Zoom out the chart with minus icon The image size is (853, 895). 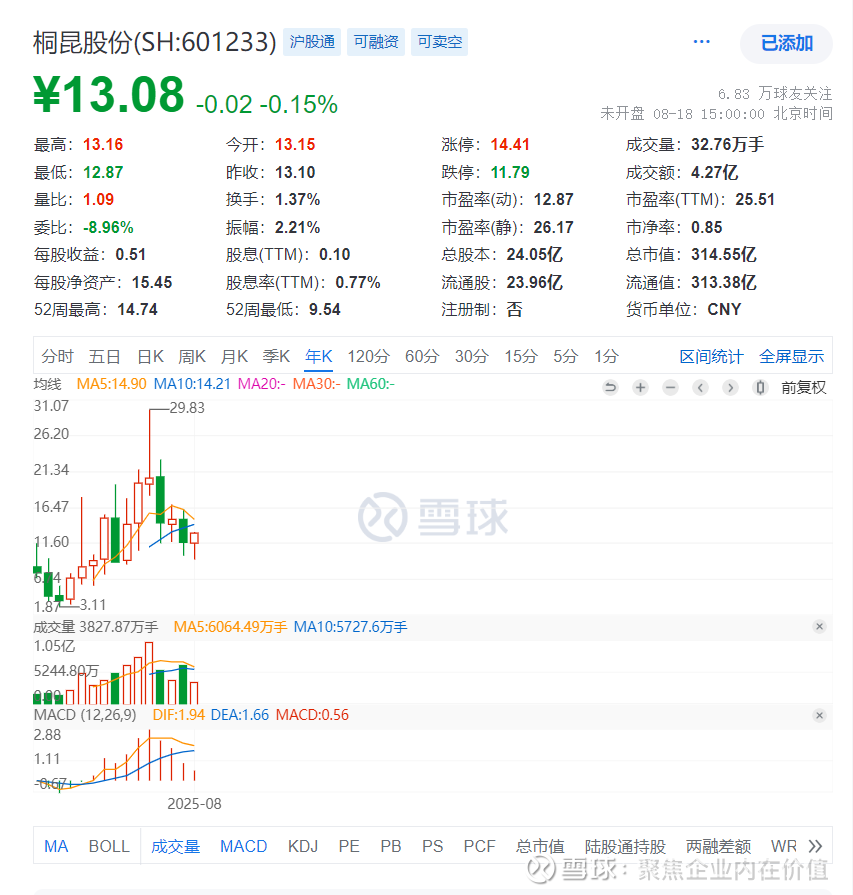(x=670, y=388)
